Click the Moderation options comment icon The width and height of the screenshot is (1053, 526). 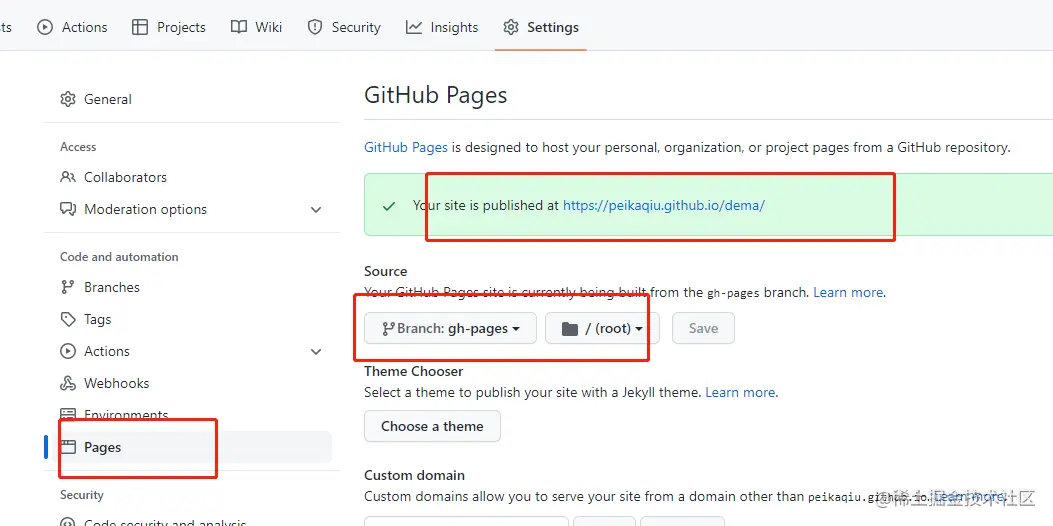point(68,209)
